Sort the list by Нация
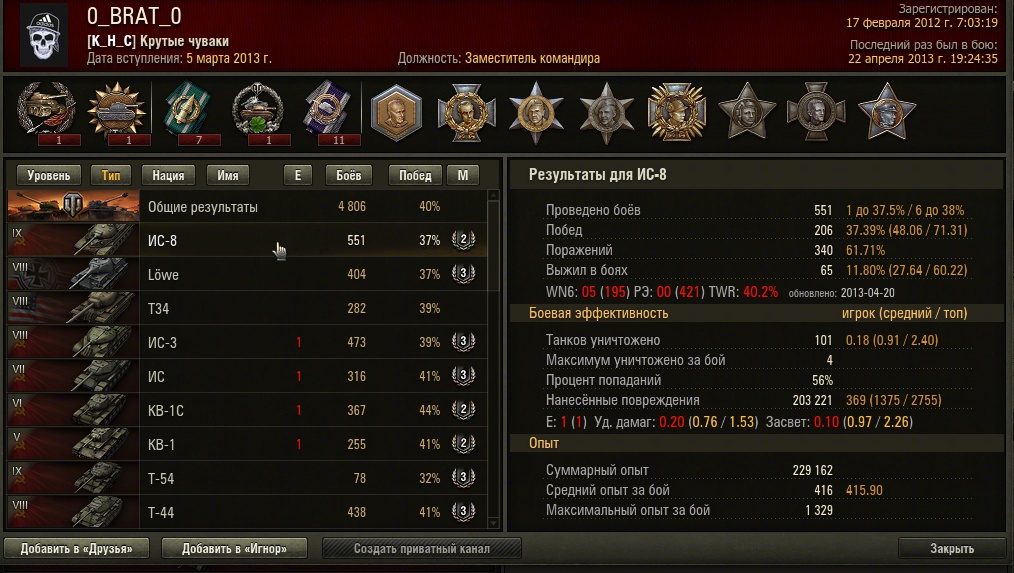This screenshot has width=1014, height=573. 168,175
